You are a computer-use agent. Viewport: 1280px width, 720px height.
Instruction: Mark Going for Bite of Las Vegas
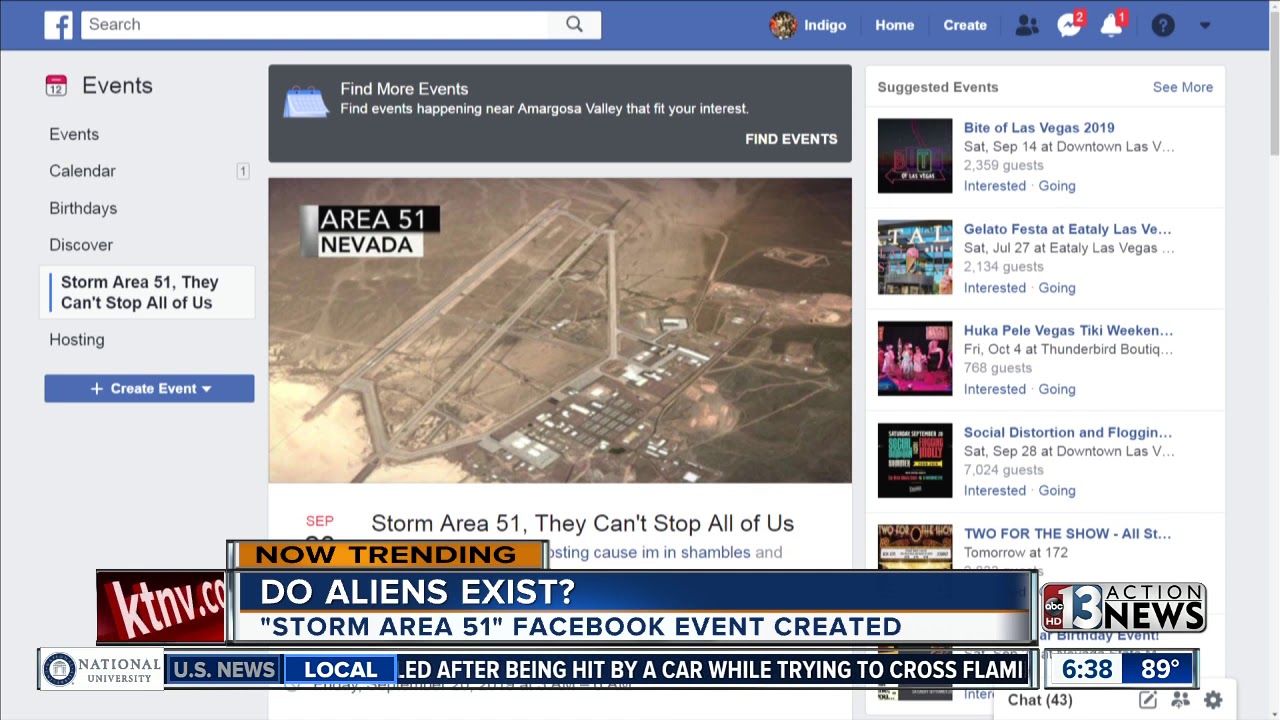click(1057, 186)
